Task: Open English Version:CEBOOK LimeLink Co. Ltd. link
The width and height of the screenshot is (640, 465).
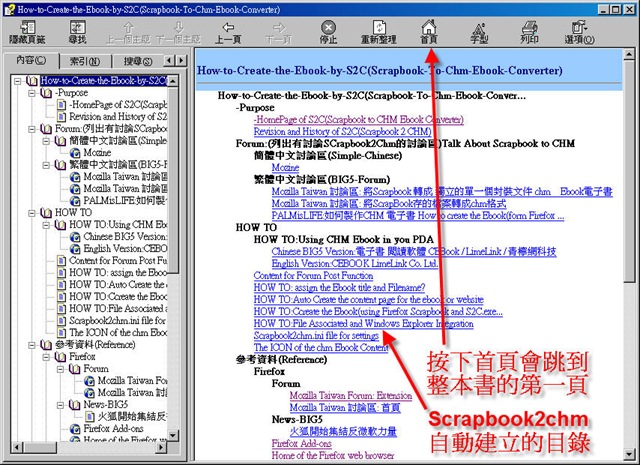Action: [x=355, y=263]
